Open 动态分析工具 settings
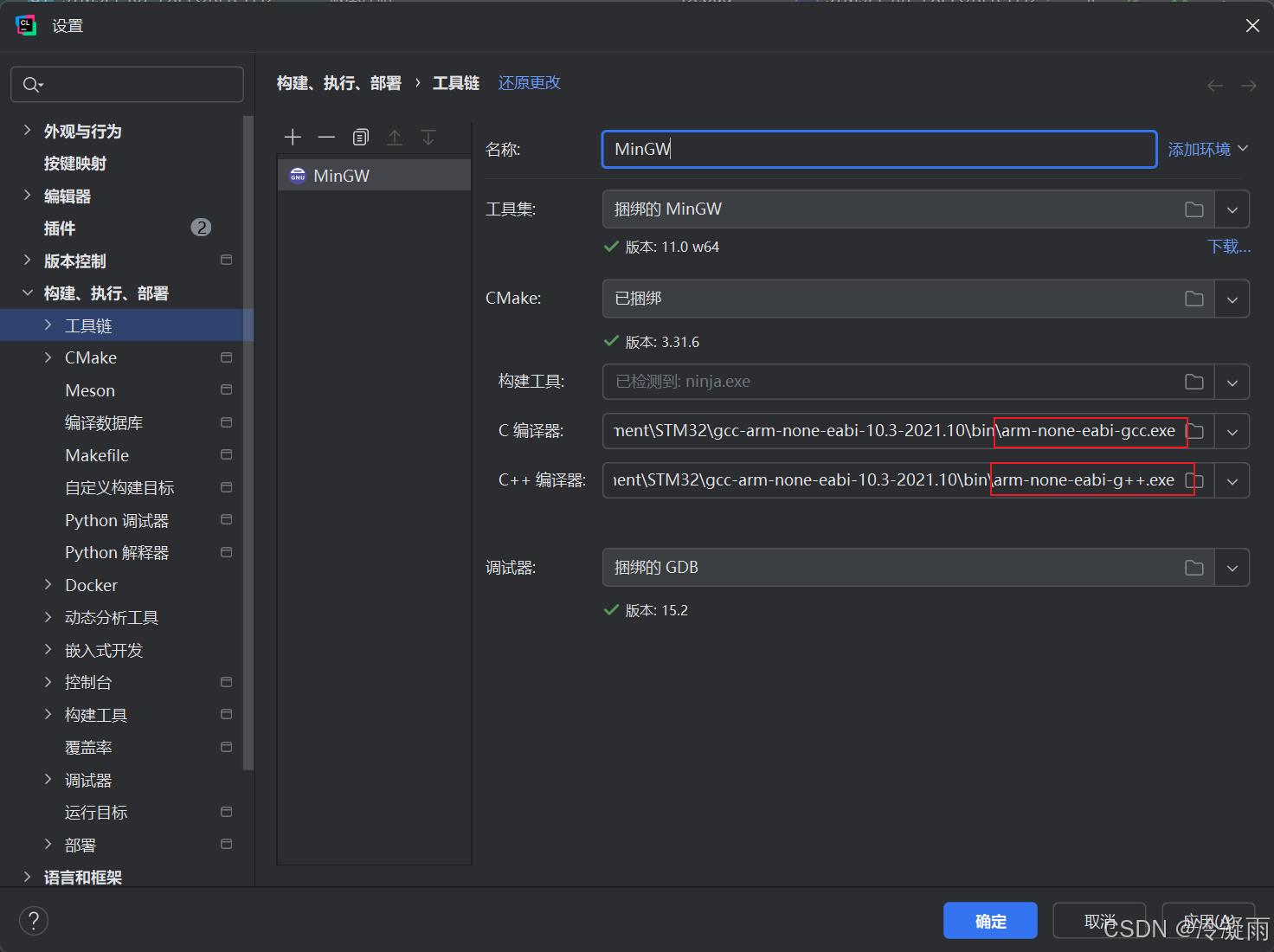 [x=112, y=617]
